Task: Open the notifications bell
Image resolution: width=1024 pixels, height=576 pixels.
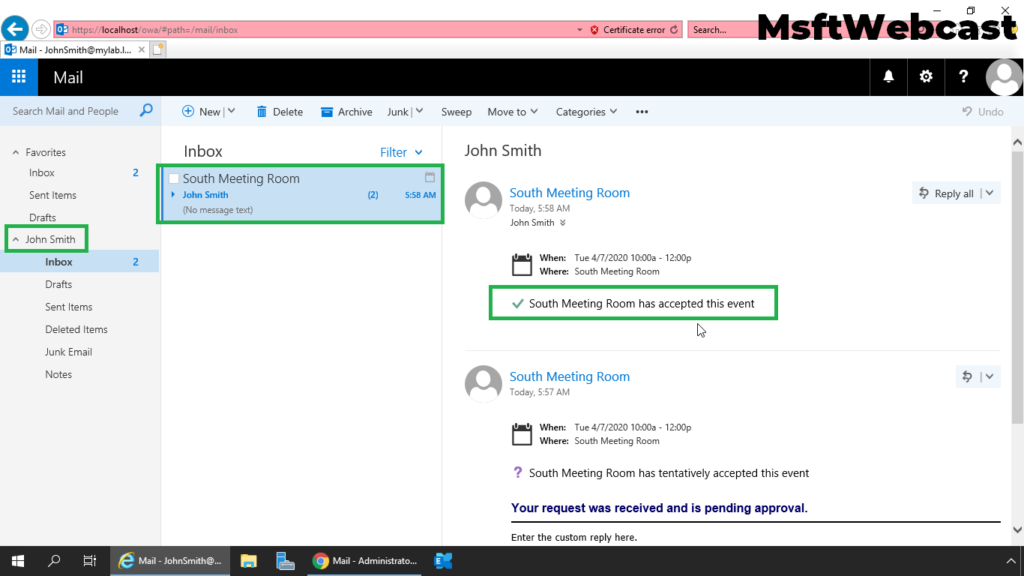Action: (888, 77)
